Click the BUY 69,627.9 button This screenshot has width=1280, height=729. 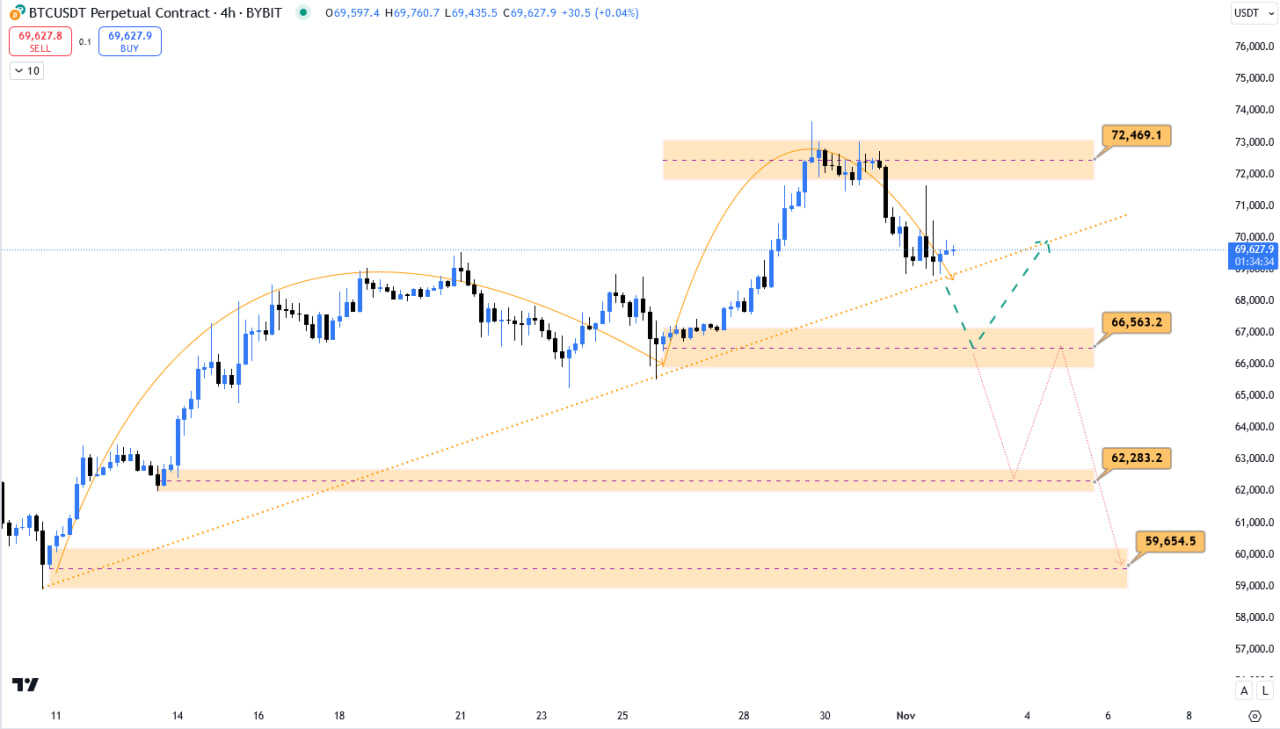(130, 41)
